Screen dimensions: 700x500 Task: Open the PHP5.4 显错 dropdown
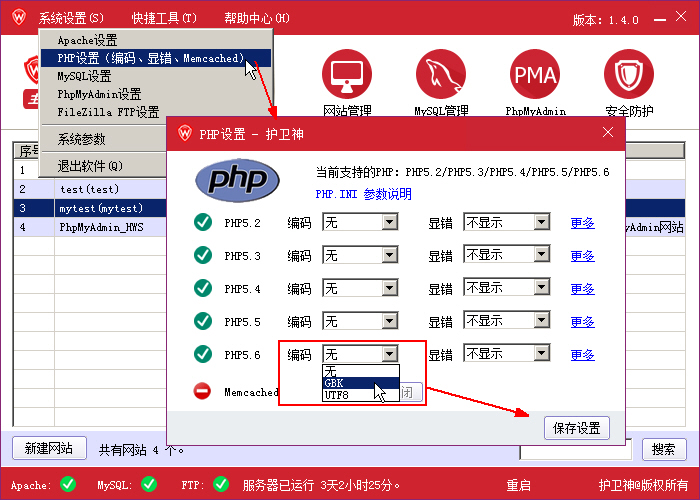pos(542,288)
